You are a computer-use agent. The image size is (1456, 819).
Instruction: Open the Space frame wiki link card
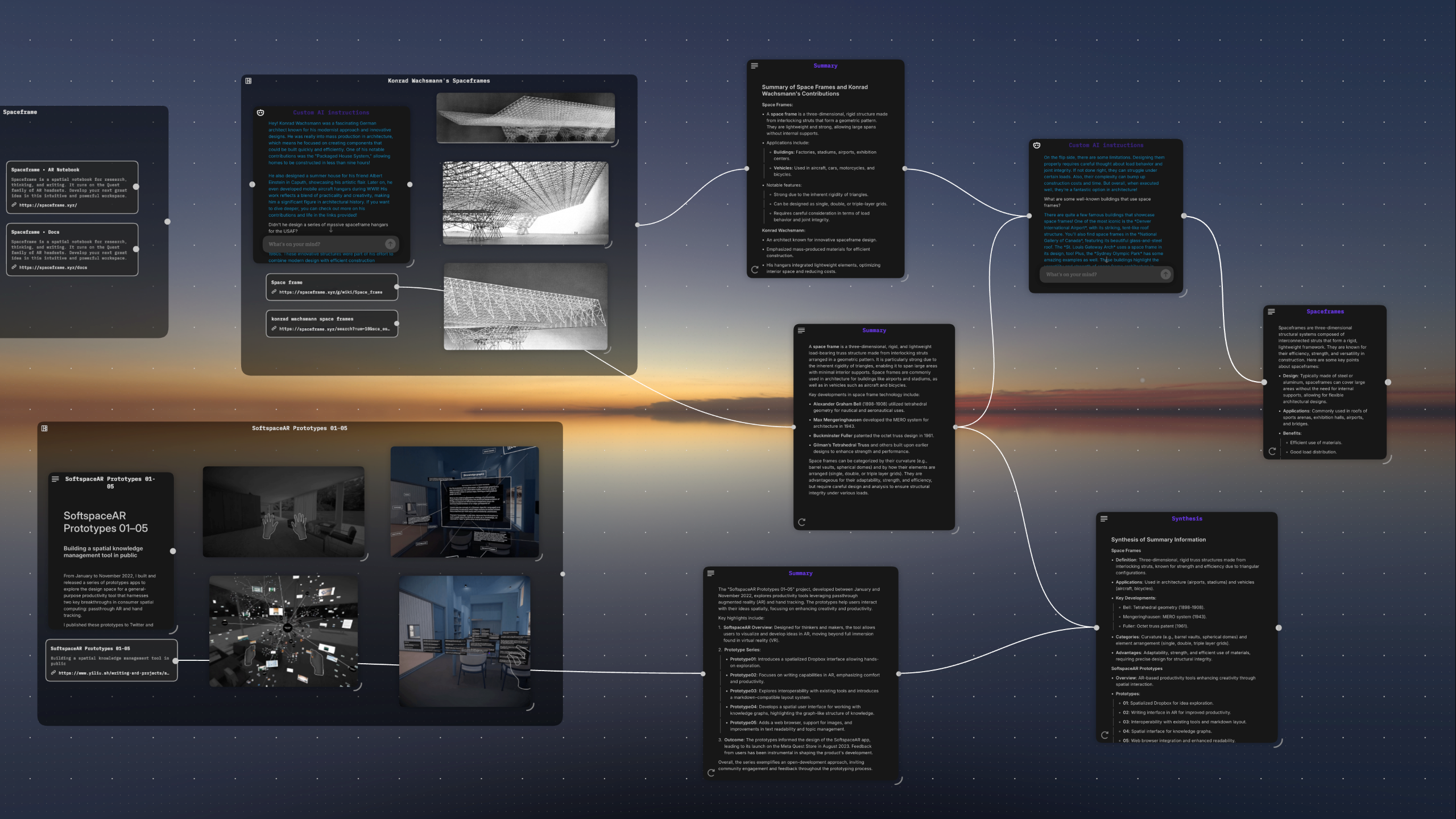330,287
